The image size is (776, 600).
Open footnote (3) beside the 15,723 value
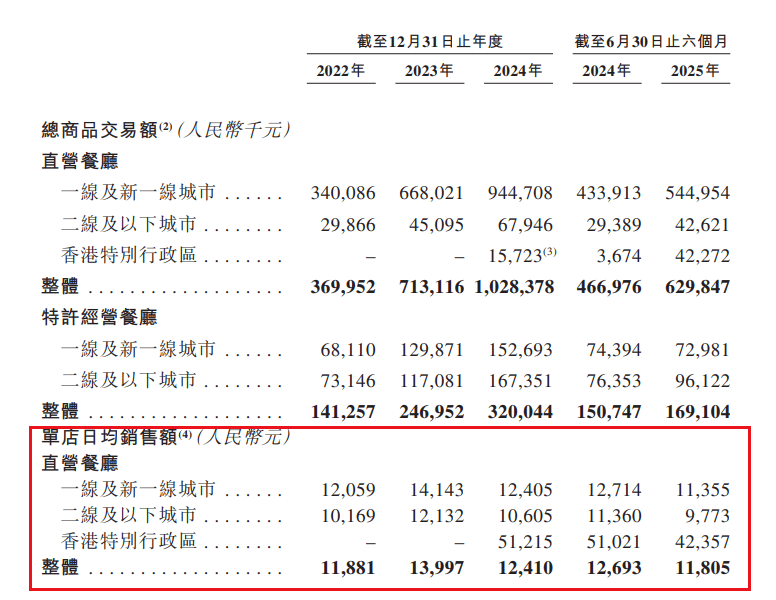tap(550, 251)
